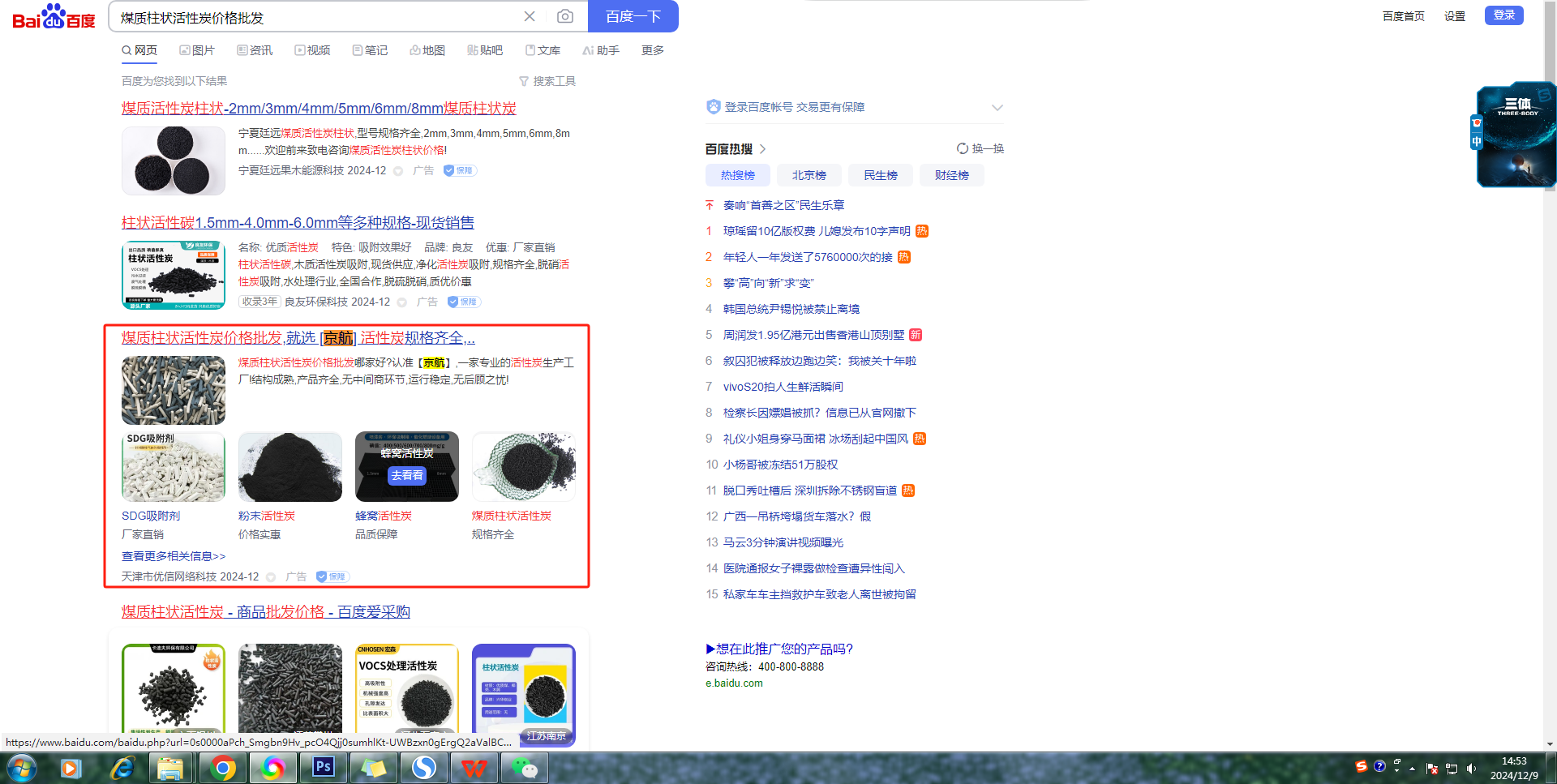Click the 去看看 button on 蜂窝活性炭 image
This screenshot has width=1557, height=784.
[x=407, y=476]
